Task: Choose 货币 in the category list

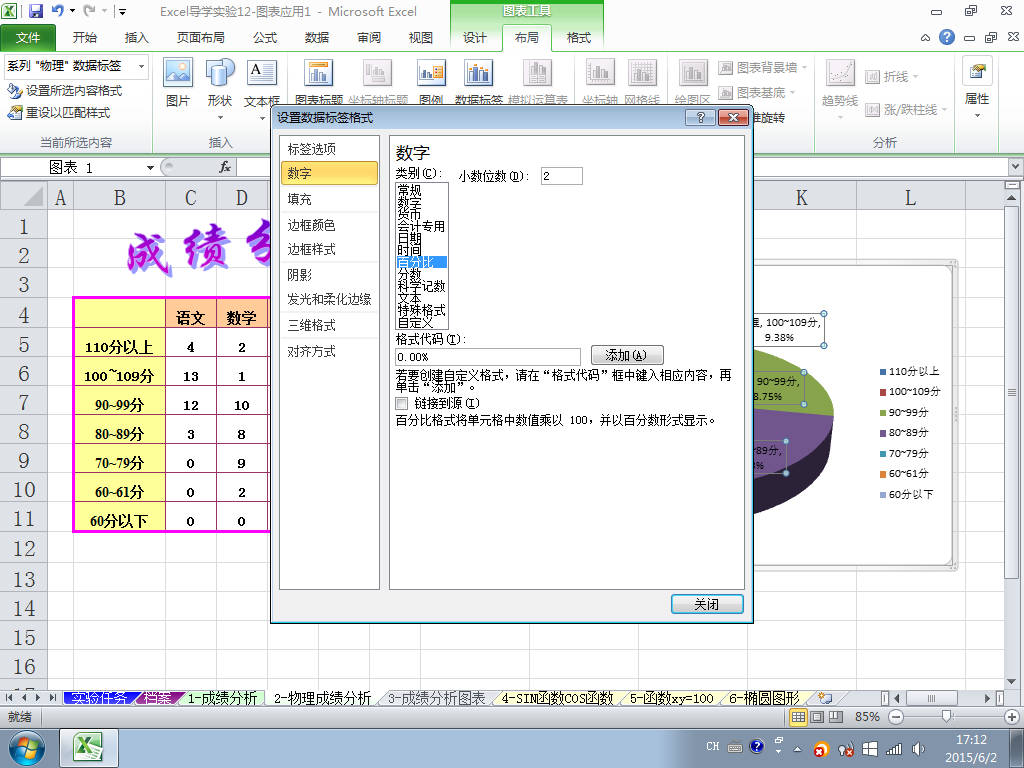Action: (x=422, y=214)
